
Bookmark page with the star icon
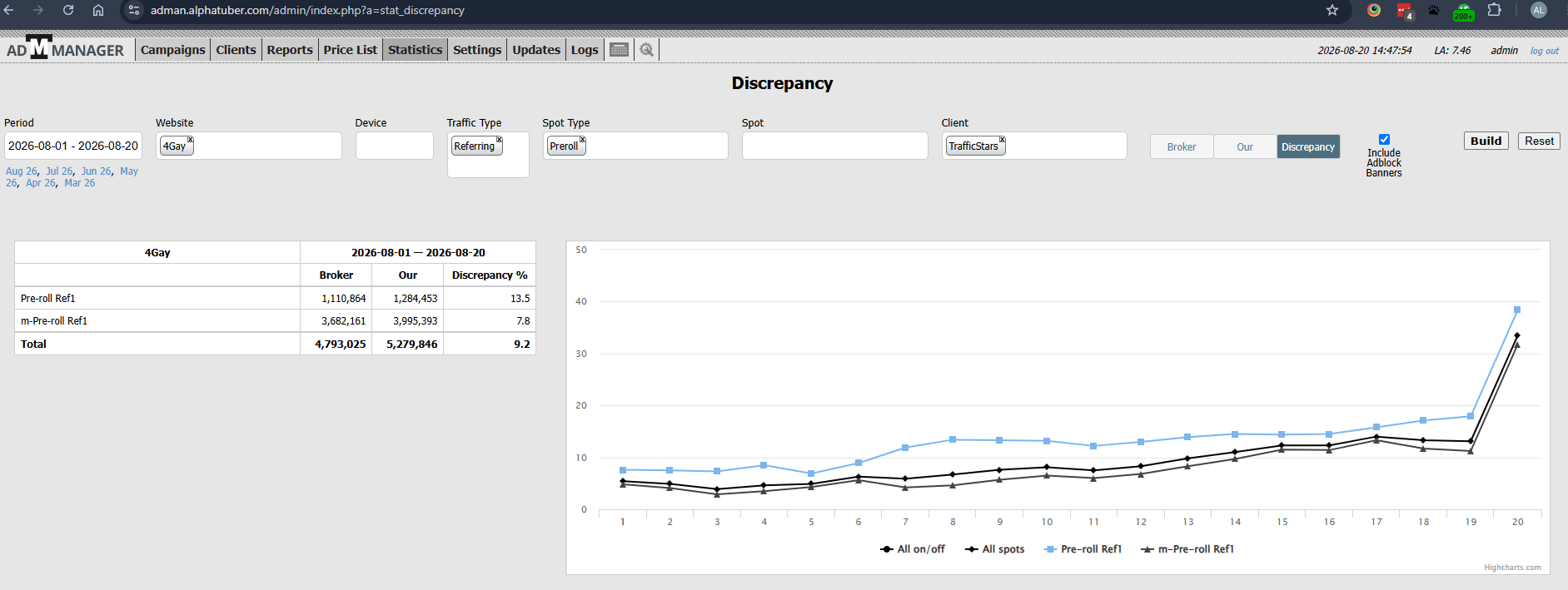[1332, 10]
